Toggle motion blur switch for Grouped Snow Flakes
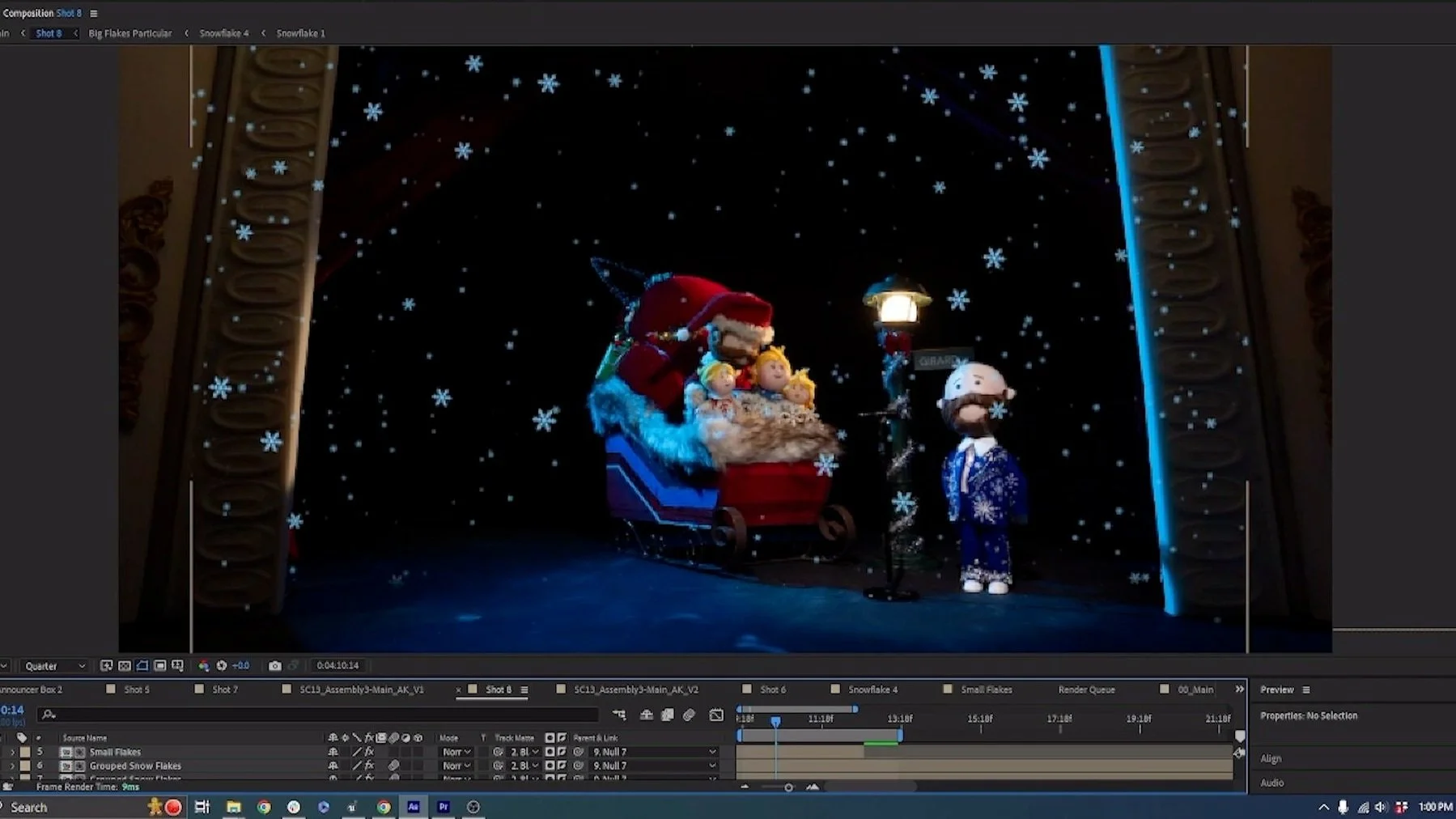 pyautogui.click(x=393, y=766)
